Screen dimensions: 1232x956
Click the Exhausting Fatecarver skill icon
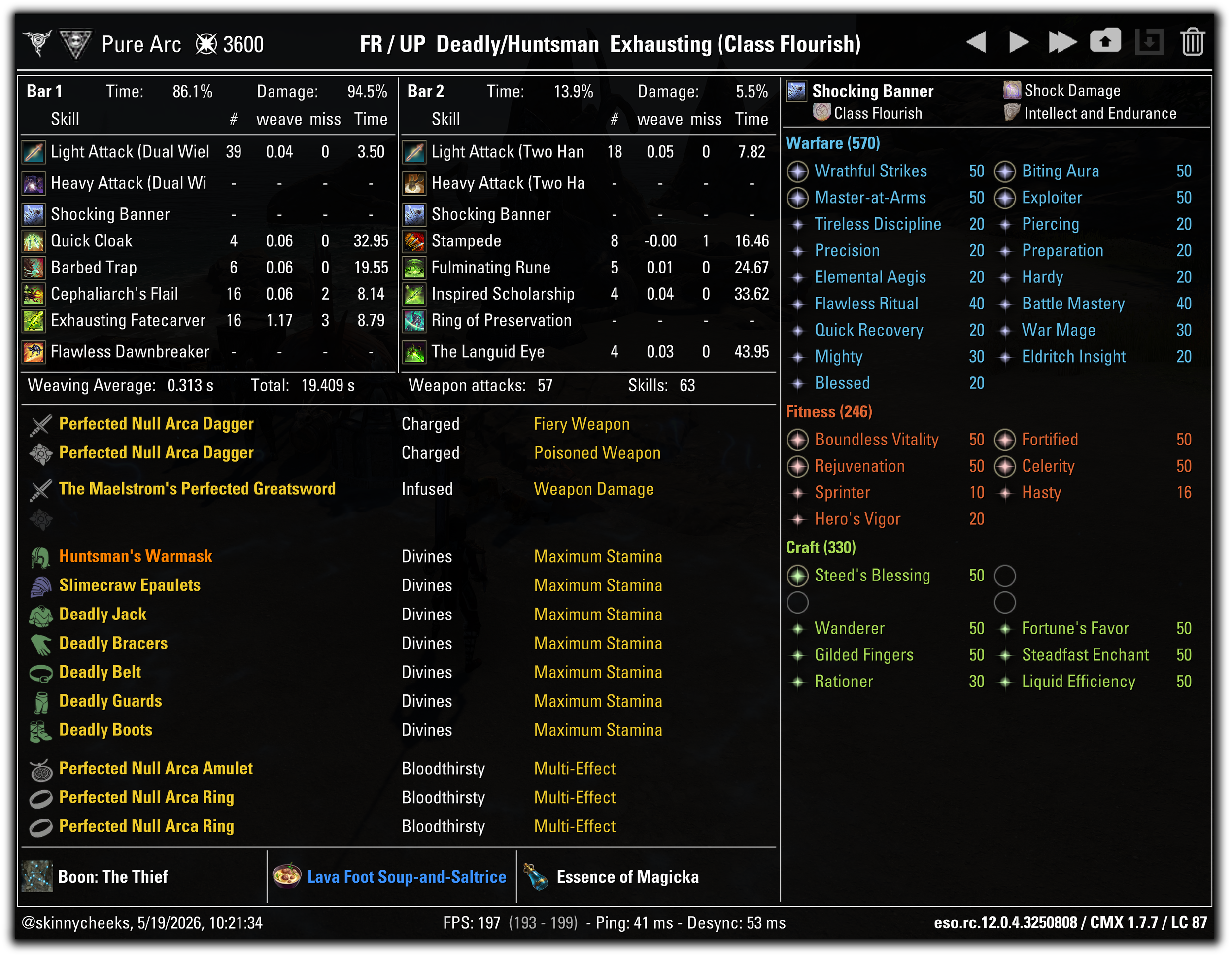[34, 321]
